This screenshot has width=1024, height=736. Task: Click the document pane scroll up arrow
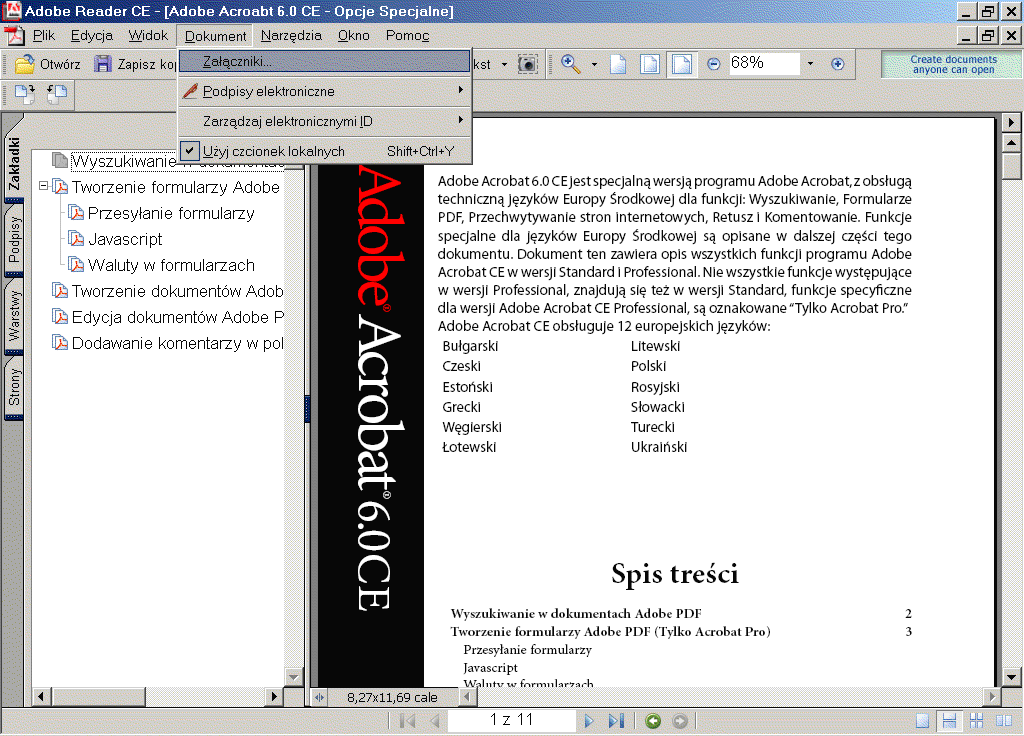[1012, 142]
